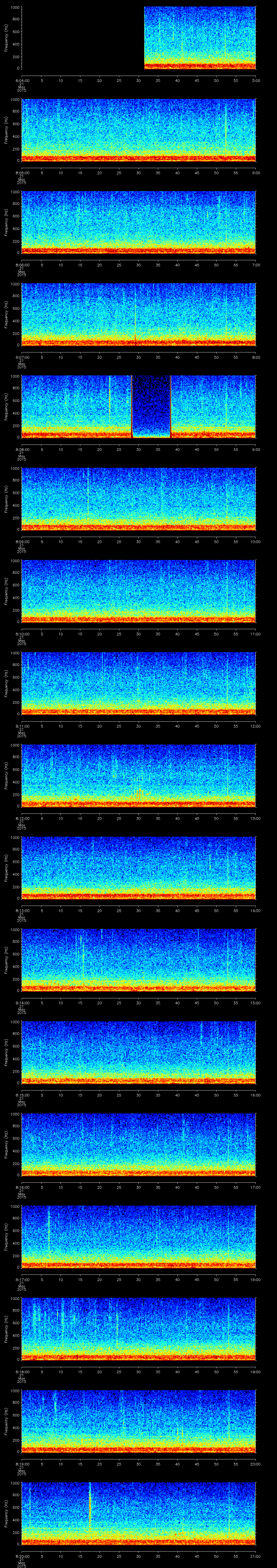
Task: Select the spectrogram panel starting at 8:06:00
Action: pos(138,222)
